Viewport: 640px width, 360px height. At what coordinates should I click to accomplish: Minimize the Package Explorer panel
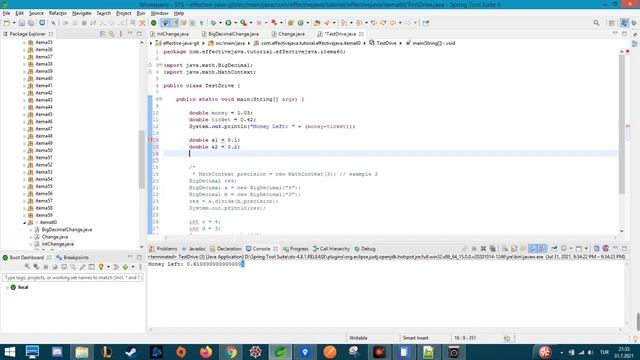pos(130,34)
